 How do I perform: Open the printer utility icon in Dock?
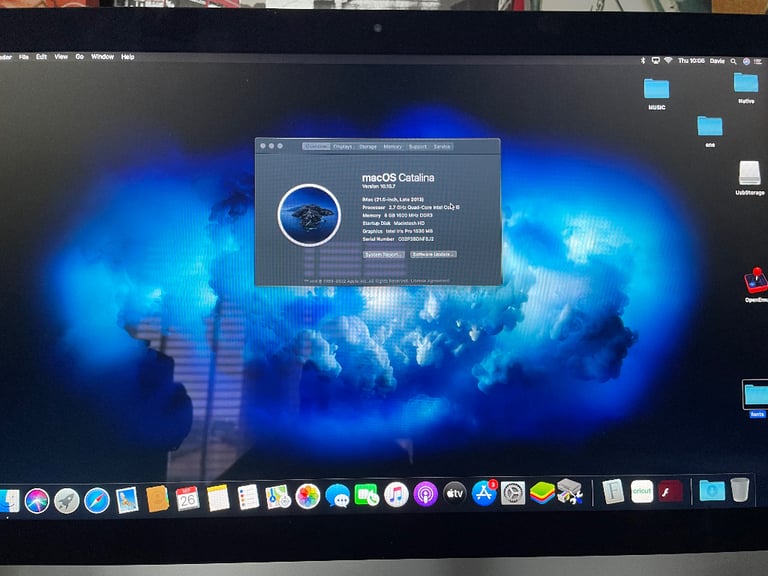tap(570, 491)
